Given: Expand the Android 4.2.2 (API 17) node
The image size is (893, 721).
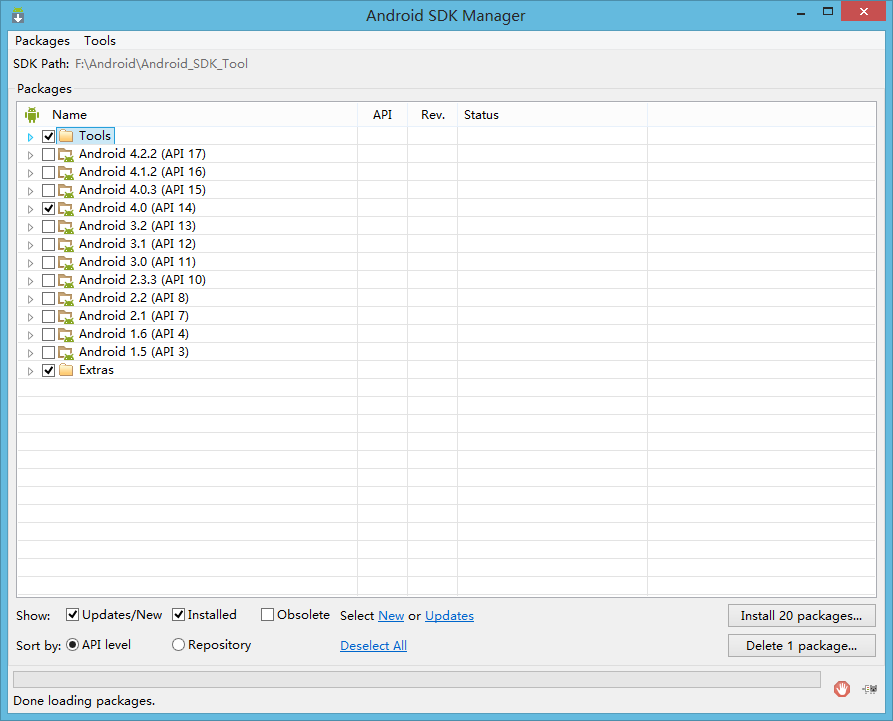Looking at the screenshot, I should (x=31, y=155).
